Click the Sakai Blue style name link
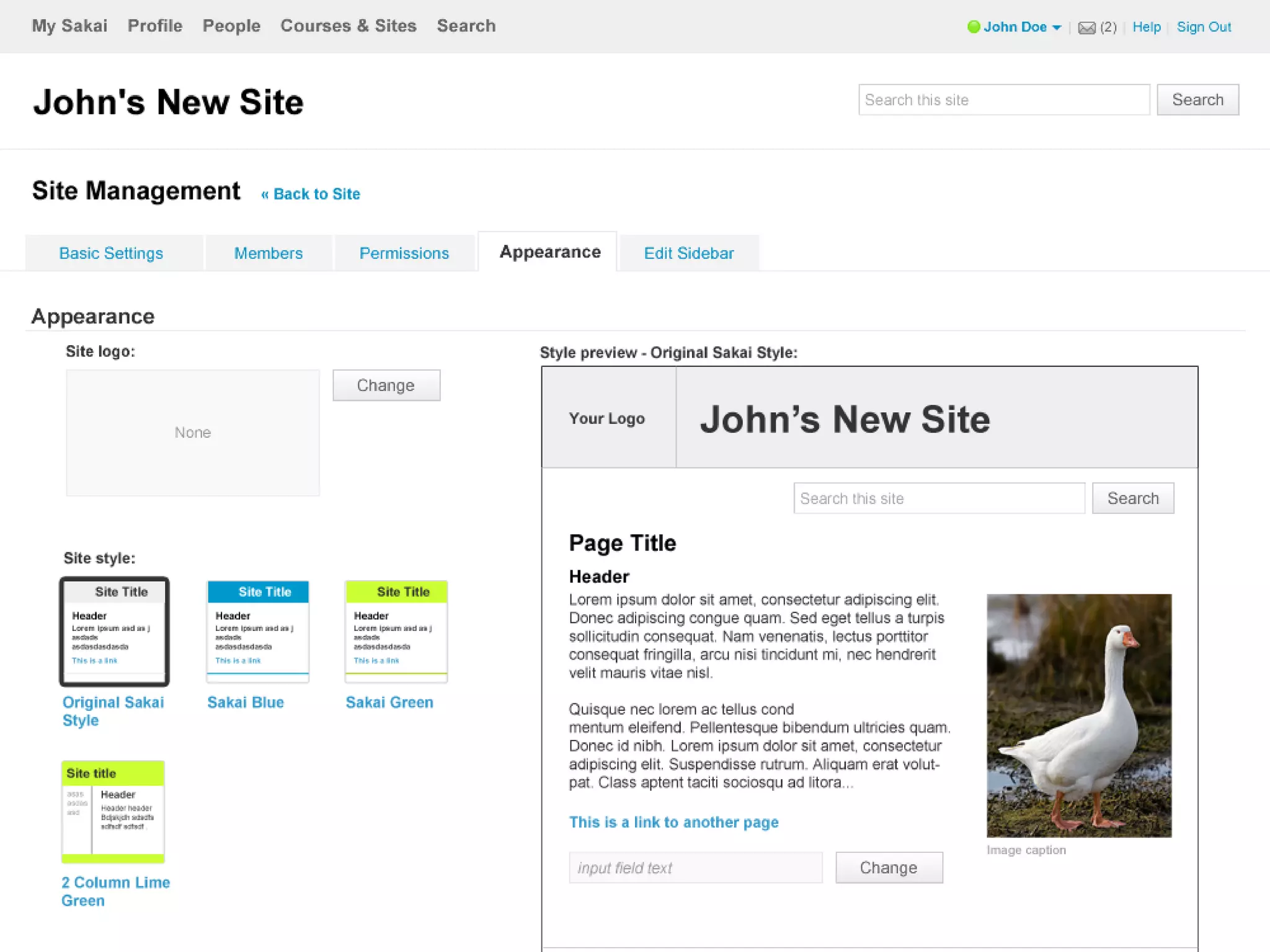The width and height of the screenshot is (1270, 952). coord(246,702)
